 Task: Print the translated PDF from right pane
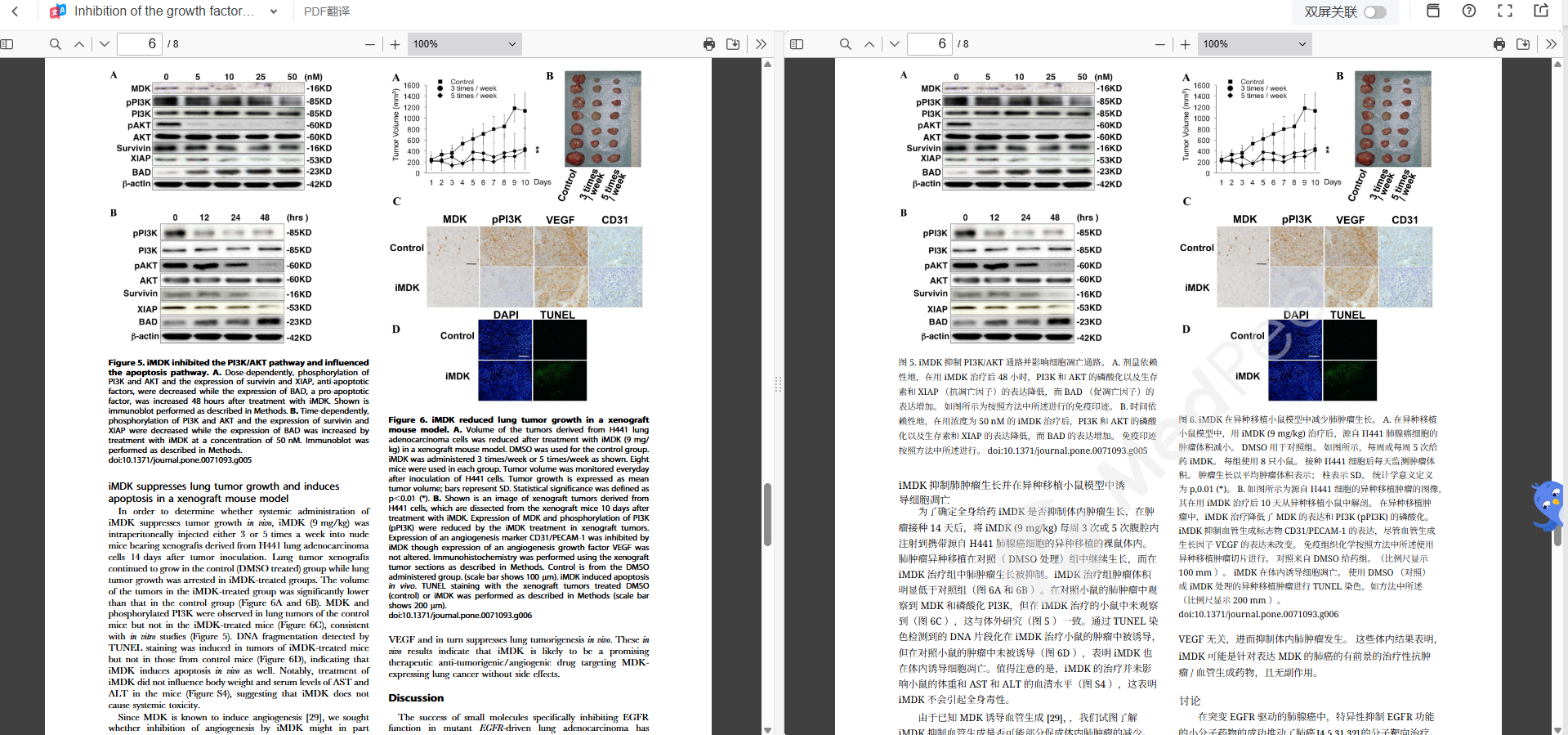[1499, 44]
